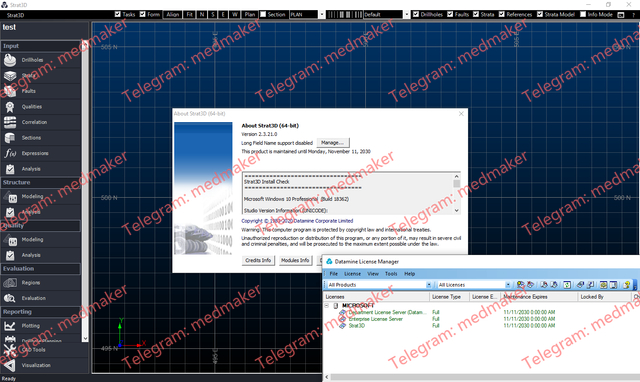The width and height of the screenshot is (640, 382).
Task: Open the Regions evaluation tool
Action: click(40, 282)
